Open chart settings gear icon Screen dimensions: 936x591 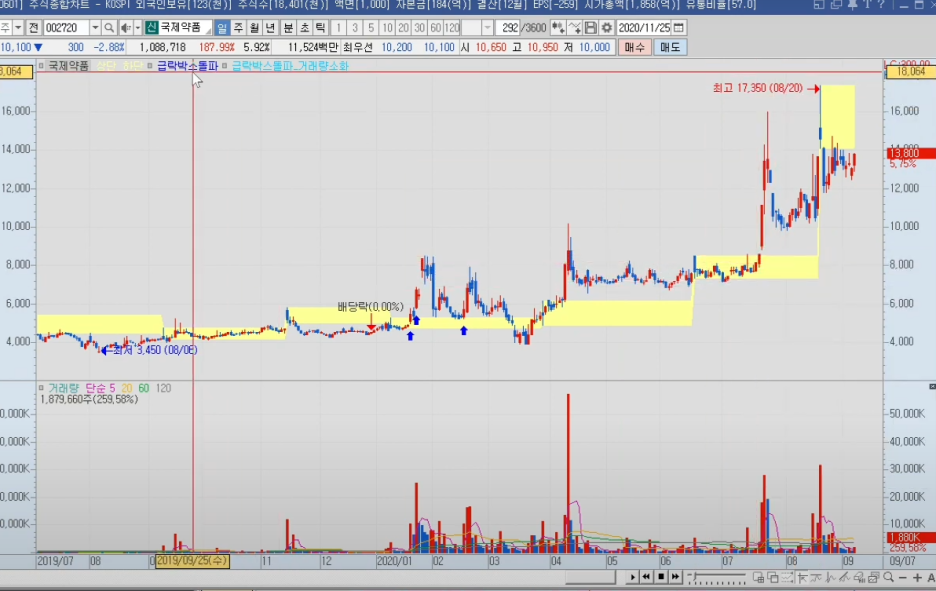606,28
